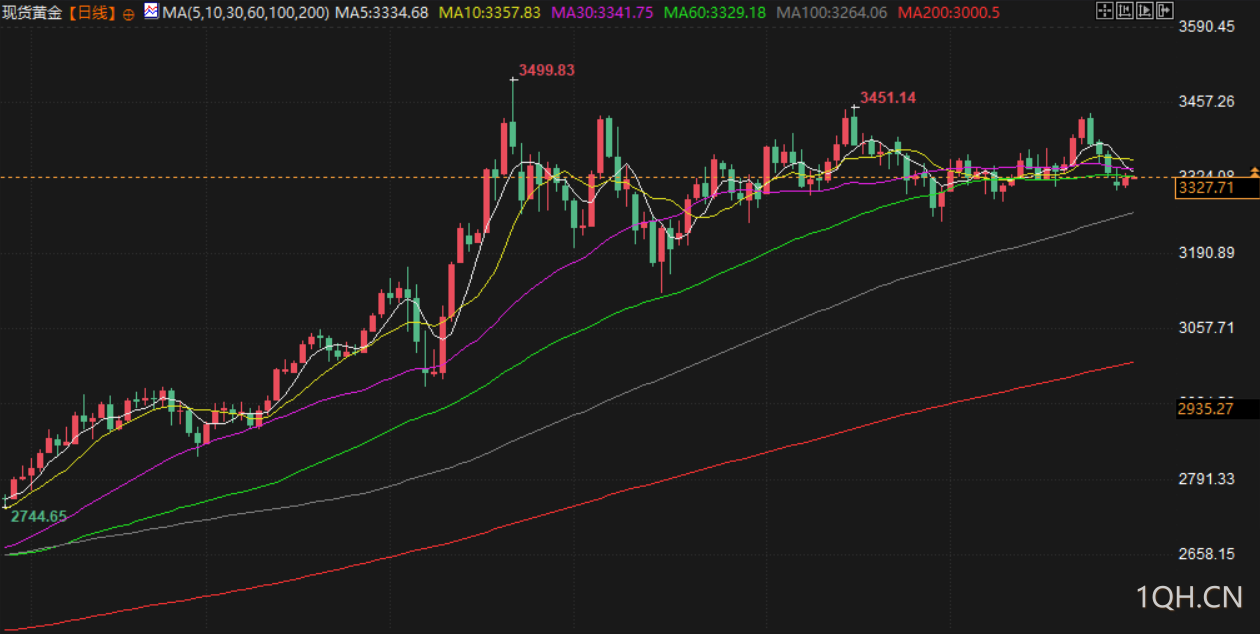Click the pop-out panel icon with right arrow

click(1165, 10)
